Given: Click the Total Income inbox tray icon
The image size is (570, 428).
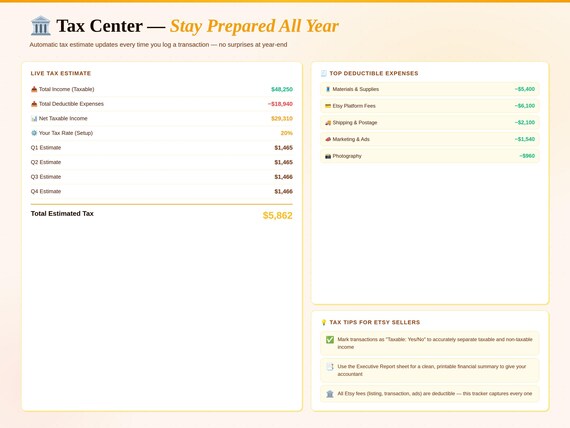Looking at the screenshot, I should (x=34, y=89).
